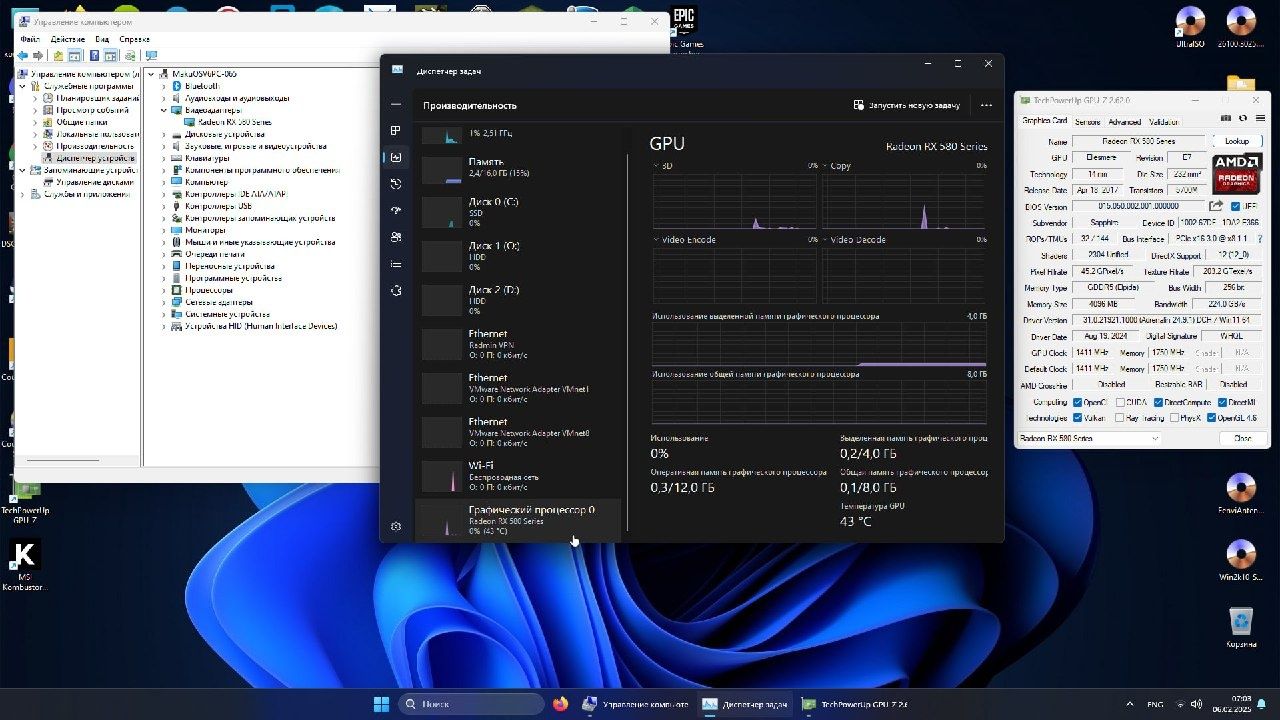This screenshot has width=1280, height=720.
Task: Open Services icon in Task Manager sidebar
Action: 396,291
